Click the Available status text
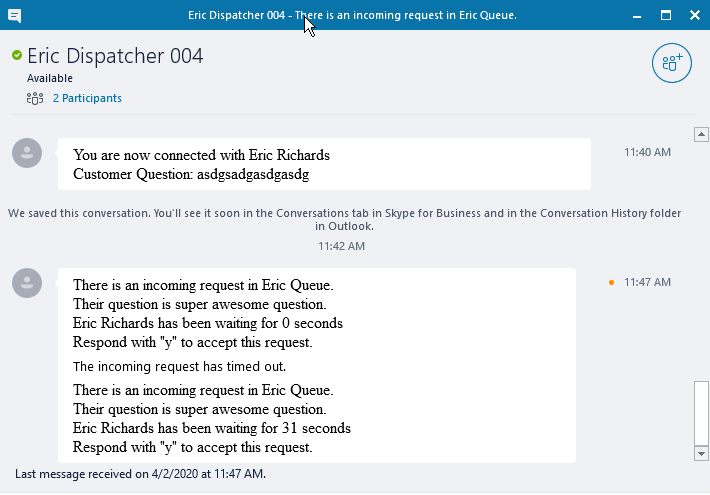The width and height of the screenshot is (710, 495). pyautogui.click(x=50, y=78)
